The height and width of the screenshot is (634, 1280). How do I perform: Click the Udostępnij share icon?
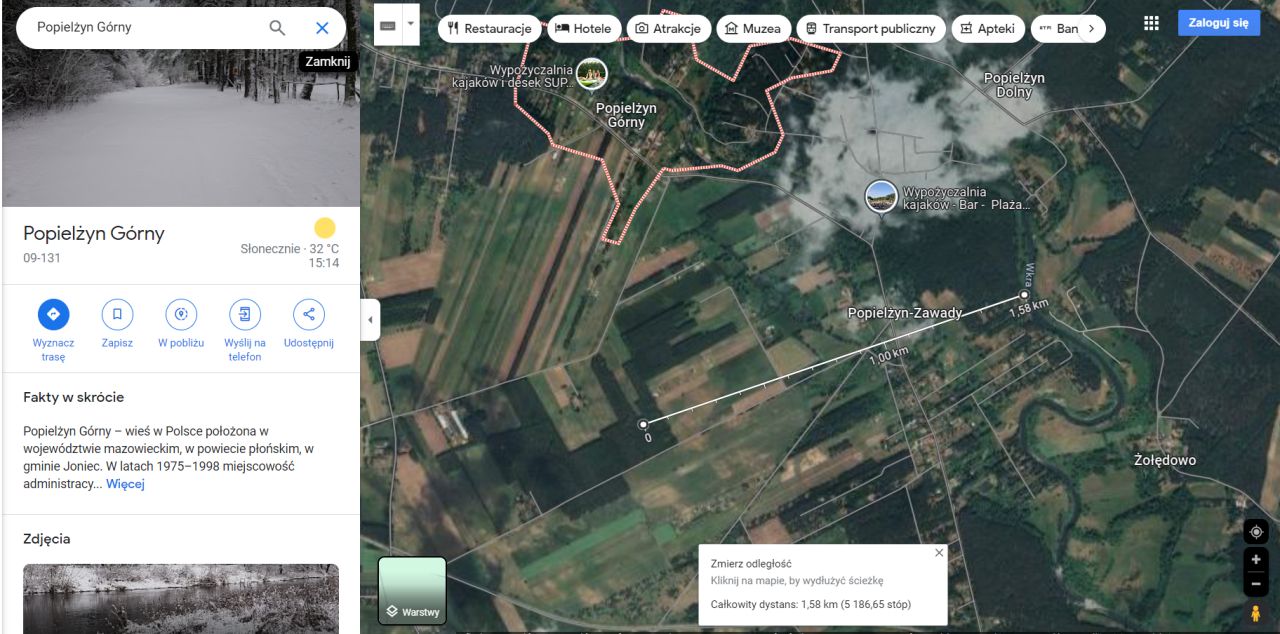point(308,314)
